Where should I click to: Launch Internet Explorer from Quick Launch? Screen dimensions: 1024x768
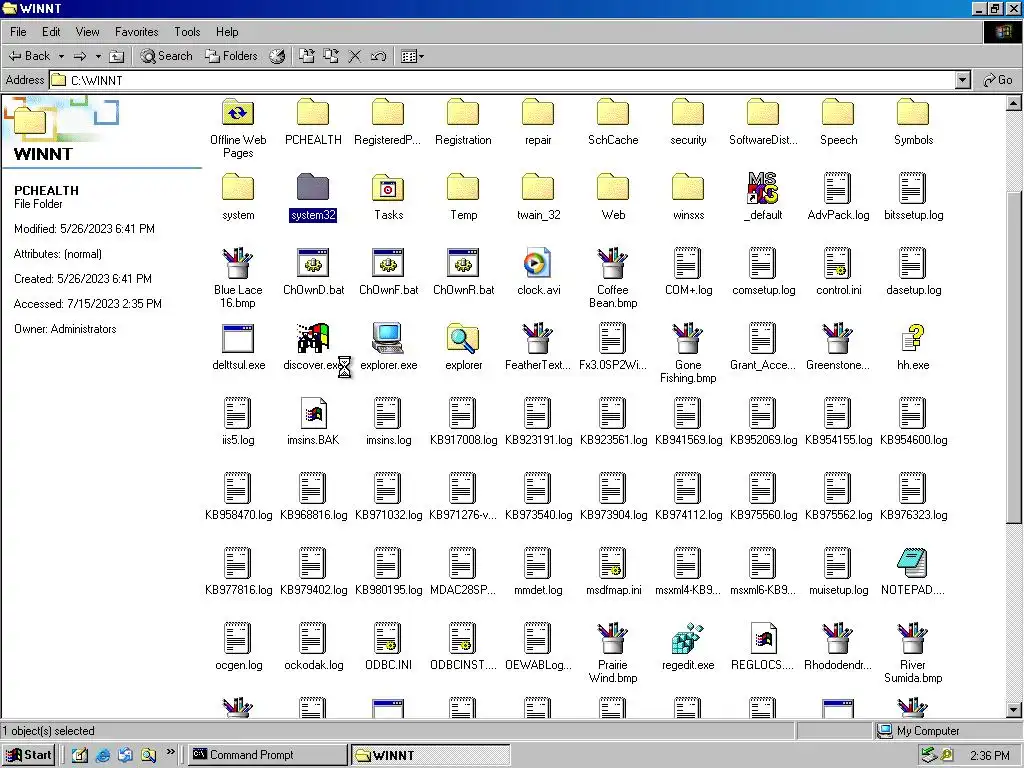103,755
